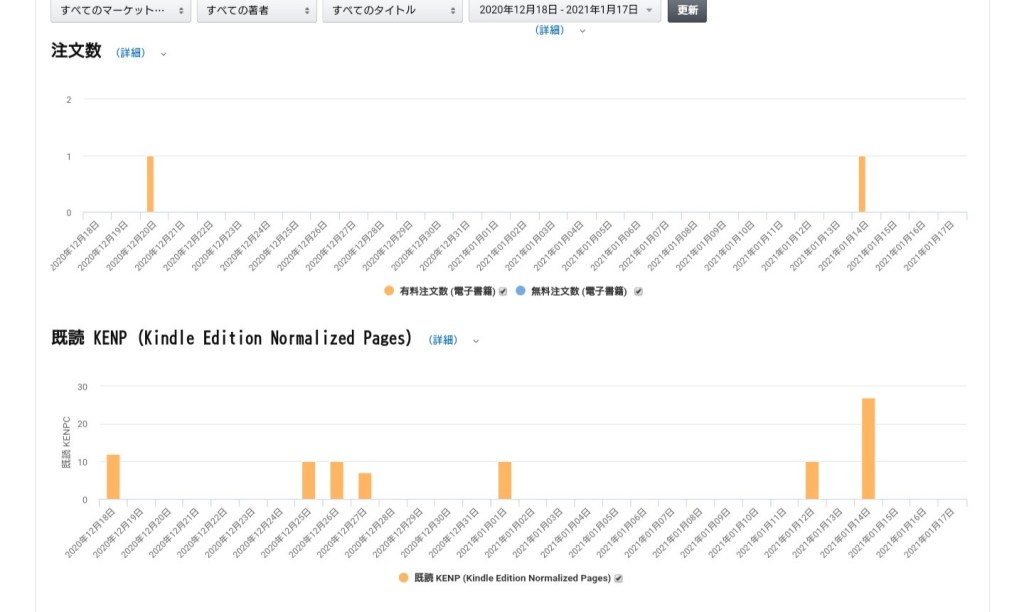Open the すべてのマーケット dropdown
The height and width of the screenshot is (612, 1024).
click(120, 10)
